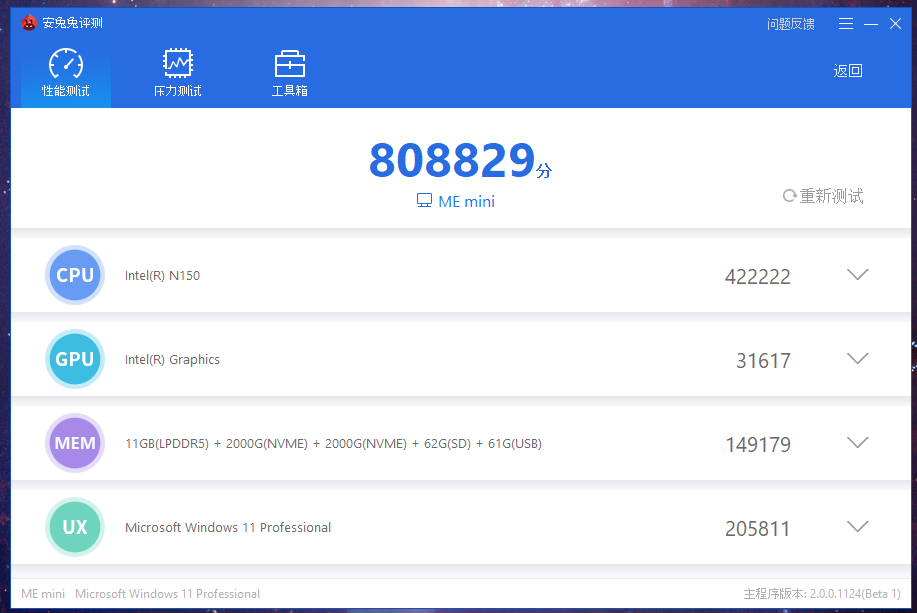This screenshot has width=917, height=613.
Task: Click the monitor icon beside ME mini
Action: (424, 201)
